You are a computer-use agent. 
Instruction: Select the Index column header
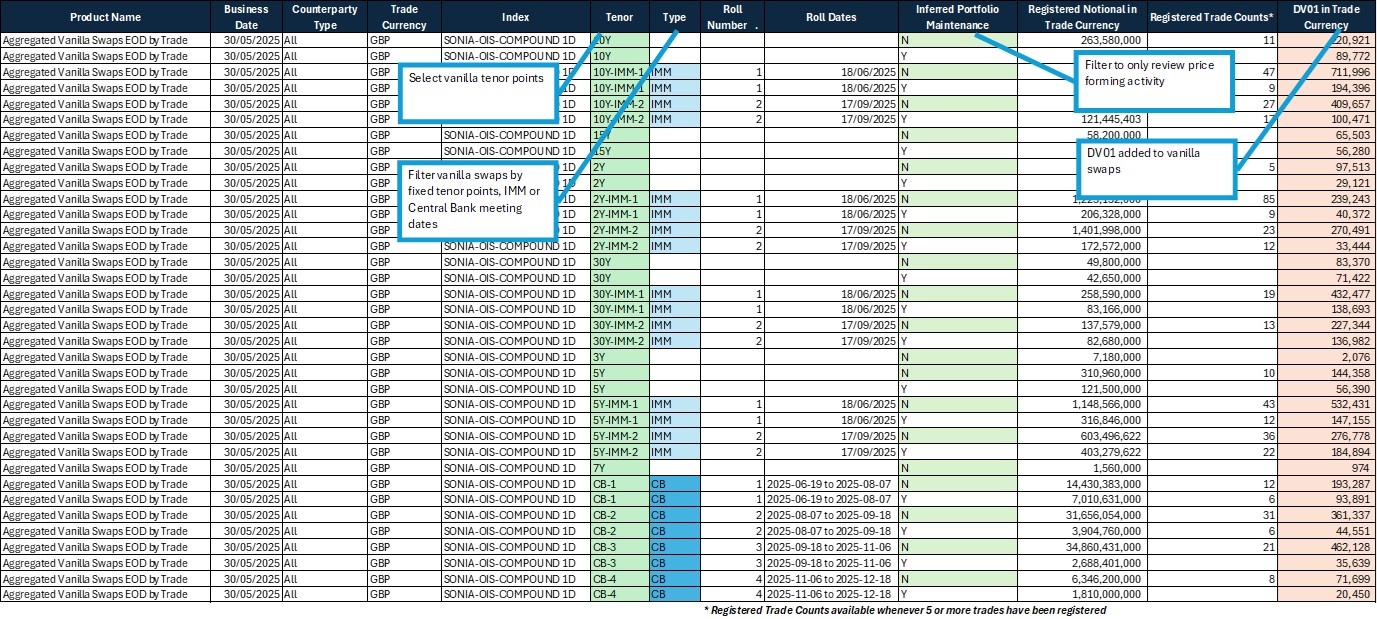[516, 16]
